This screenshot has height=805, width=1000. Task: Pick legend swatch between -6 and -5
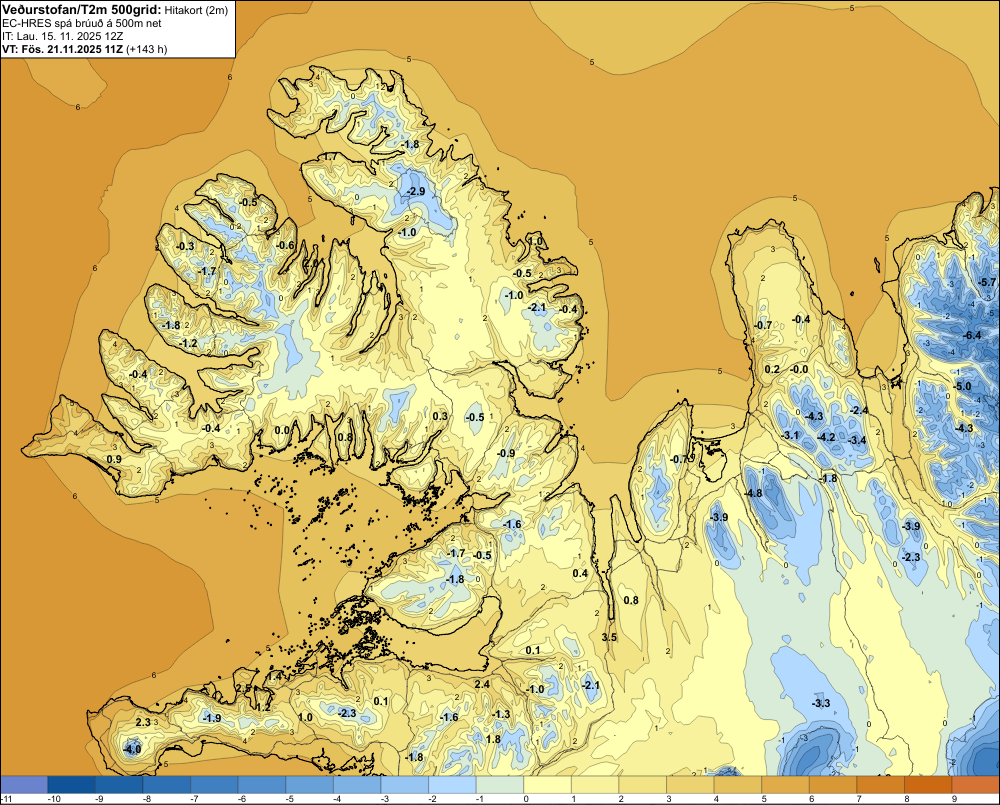(x=262, y=785)
